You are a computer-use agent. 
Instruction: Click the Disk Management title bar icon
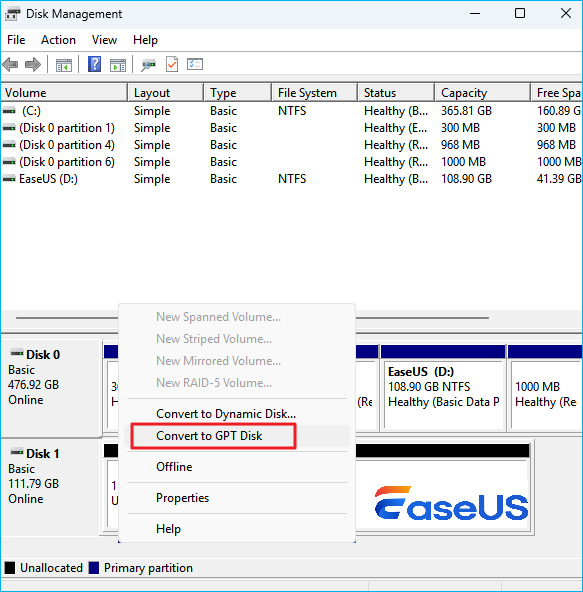pyautogui.click(x=12, y=14)
